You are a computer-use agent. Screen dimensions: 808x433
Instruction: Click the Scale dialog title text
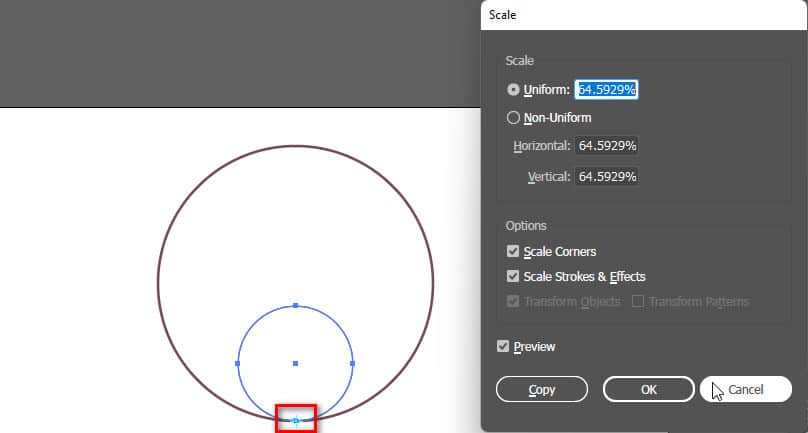[x=502, y=15]
